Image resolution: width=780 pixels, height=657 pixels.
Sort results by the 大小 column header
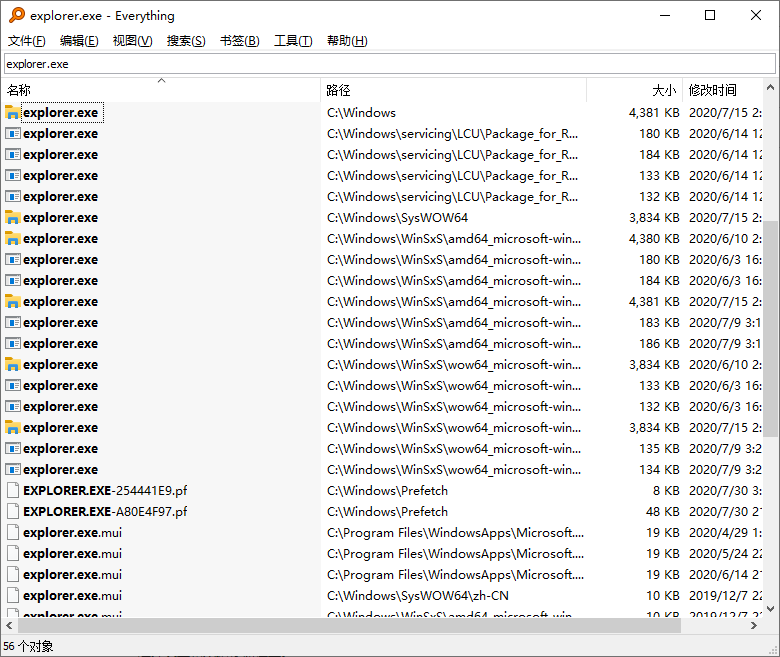[634, 90]
